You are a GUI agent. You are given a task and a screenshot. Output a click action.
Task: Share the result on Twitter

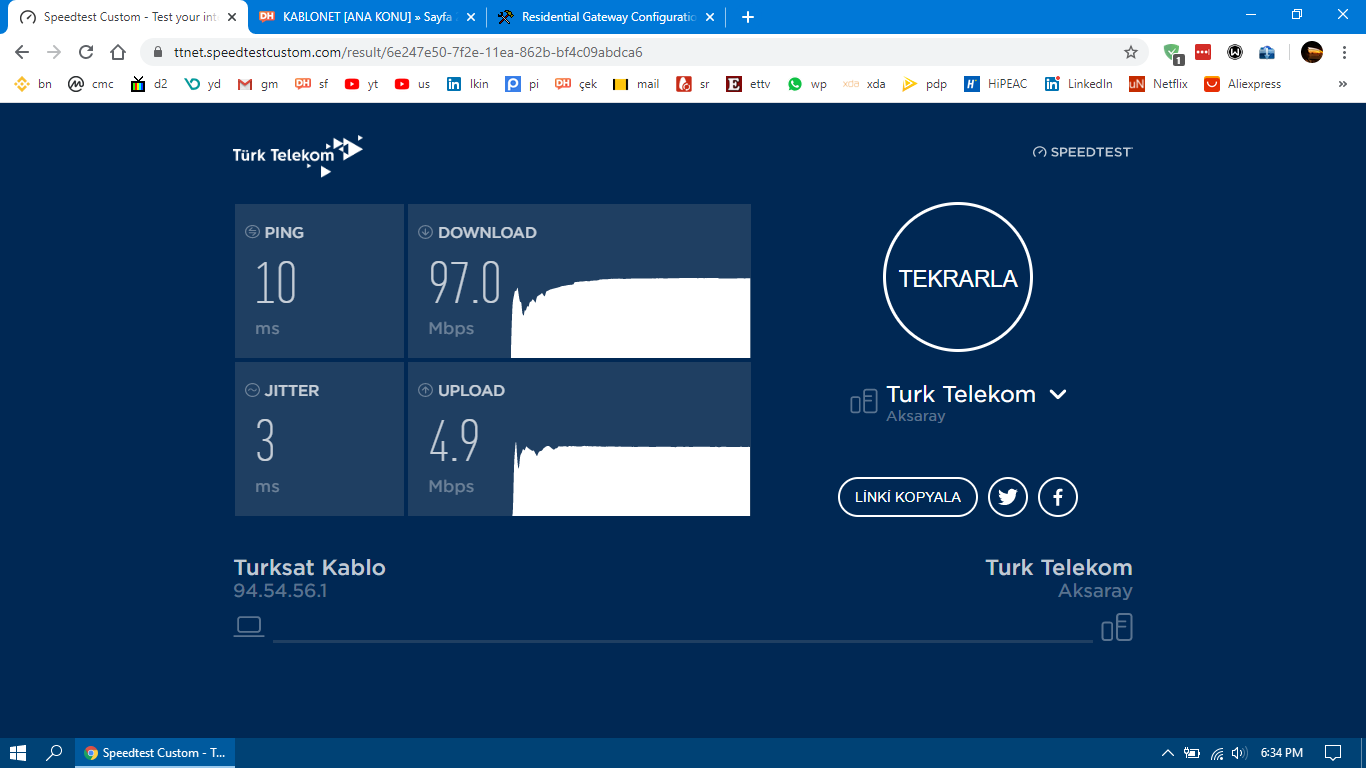coord(1007,497)
